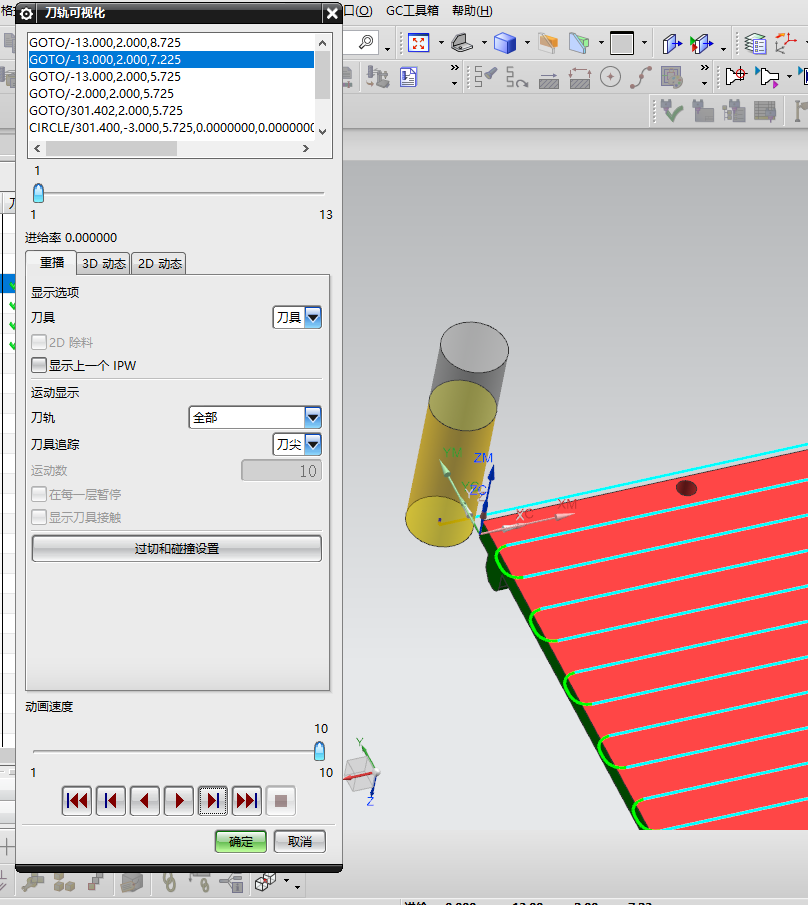This screenshot has width=808, height=905.
Task: Click the 运动数 value field
Action: 281,470
